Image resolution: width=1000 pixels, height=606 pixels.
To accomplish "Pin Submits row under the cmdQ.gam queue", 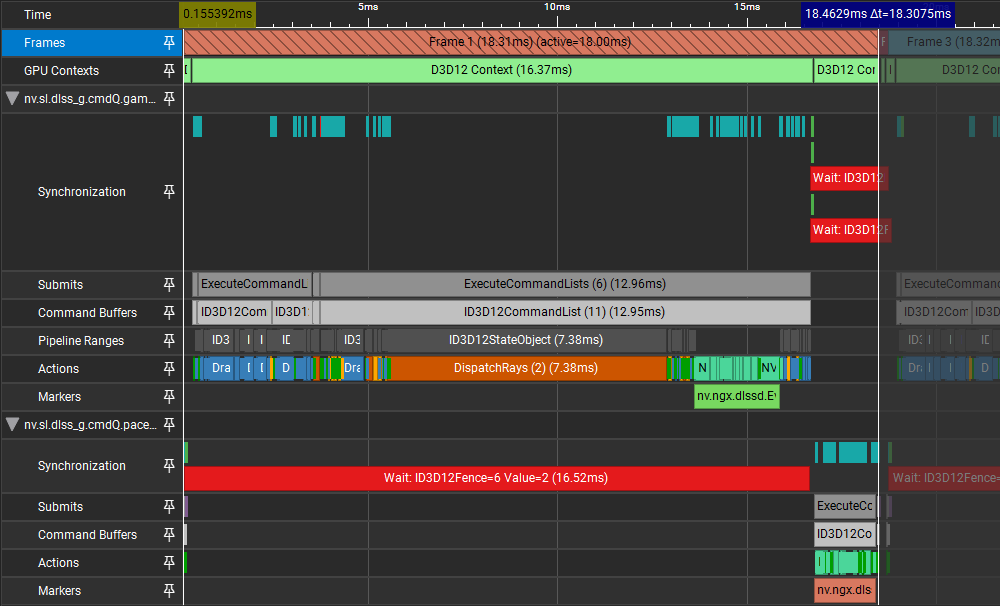I will pyautogui.click(x=169, y=285).
